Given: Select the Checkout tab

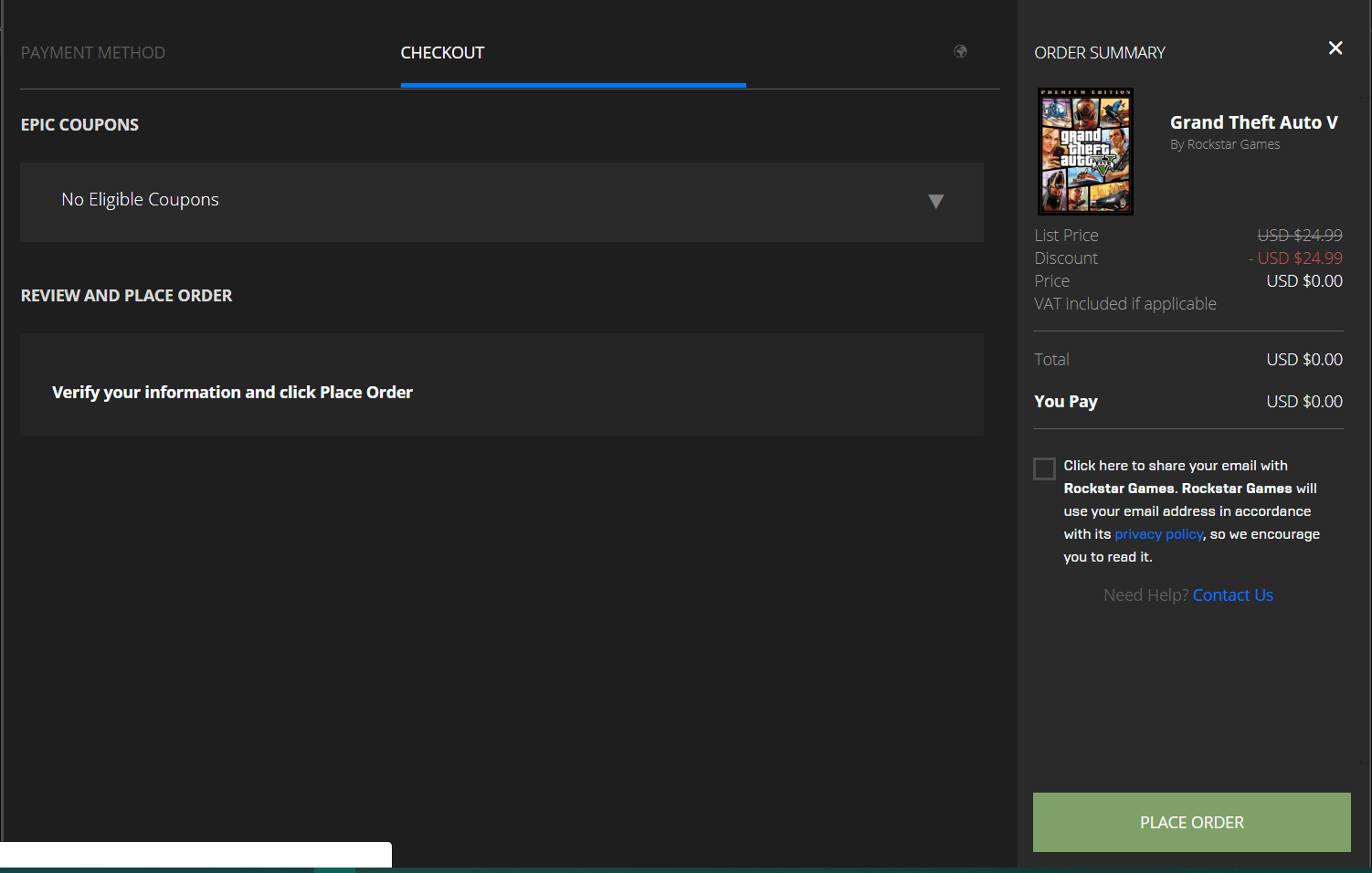Looking at the screenshot, I should (x=442, y=52).
